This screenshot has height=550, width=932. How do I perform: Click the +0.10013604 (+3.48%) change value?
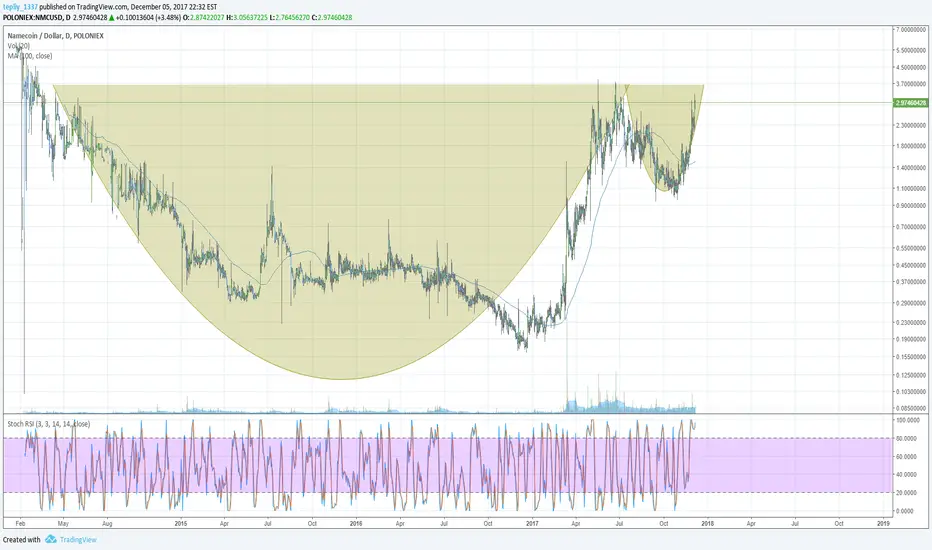(149, 18)
